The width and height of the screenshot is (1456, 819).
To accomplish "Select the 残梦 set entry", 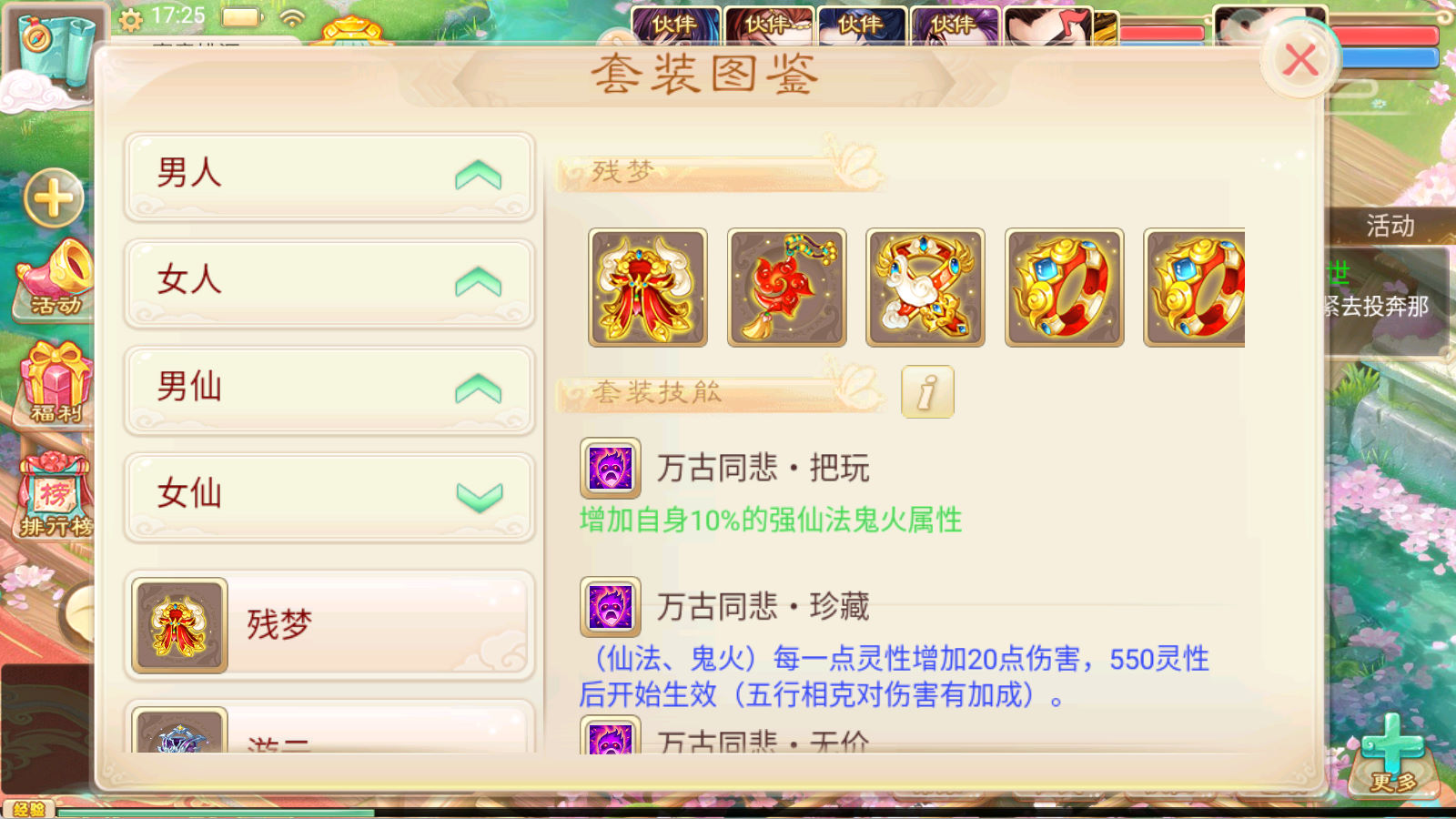I will tap(329, 625).
